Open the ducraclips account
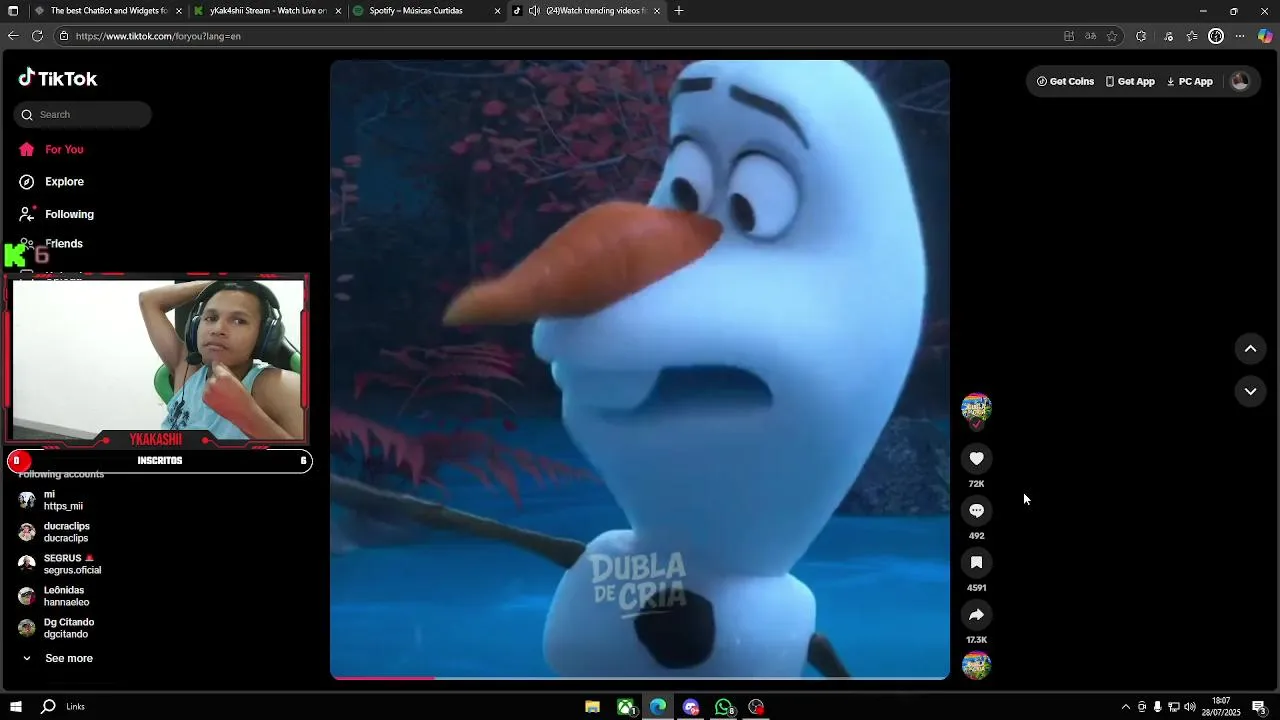Screen dimensions: 1280x720 [55, 532]
